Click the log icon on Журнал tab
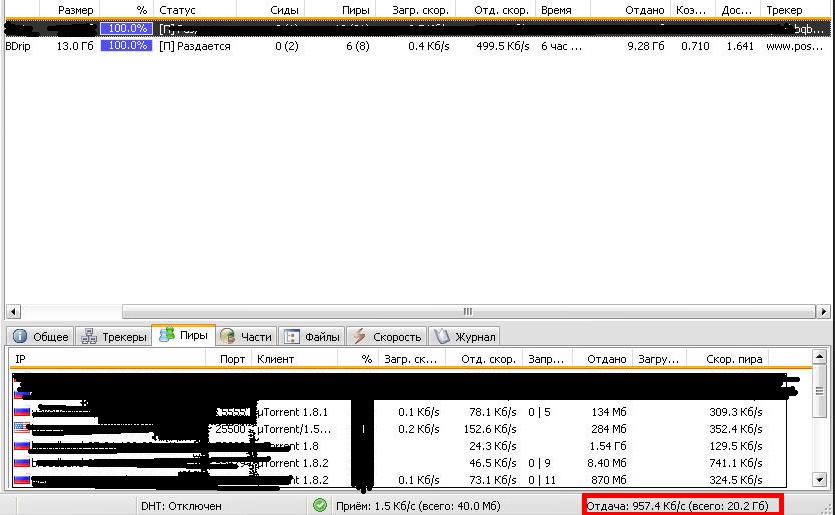Screen dimensions: 835x515 (441, 336)
